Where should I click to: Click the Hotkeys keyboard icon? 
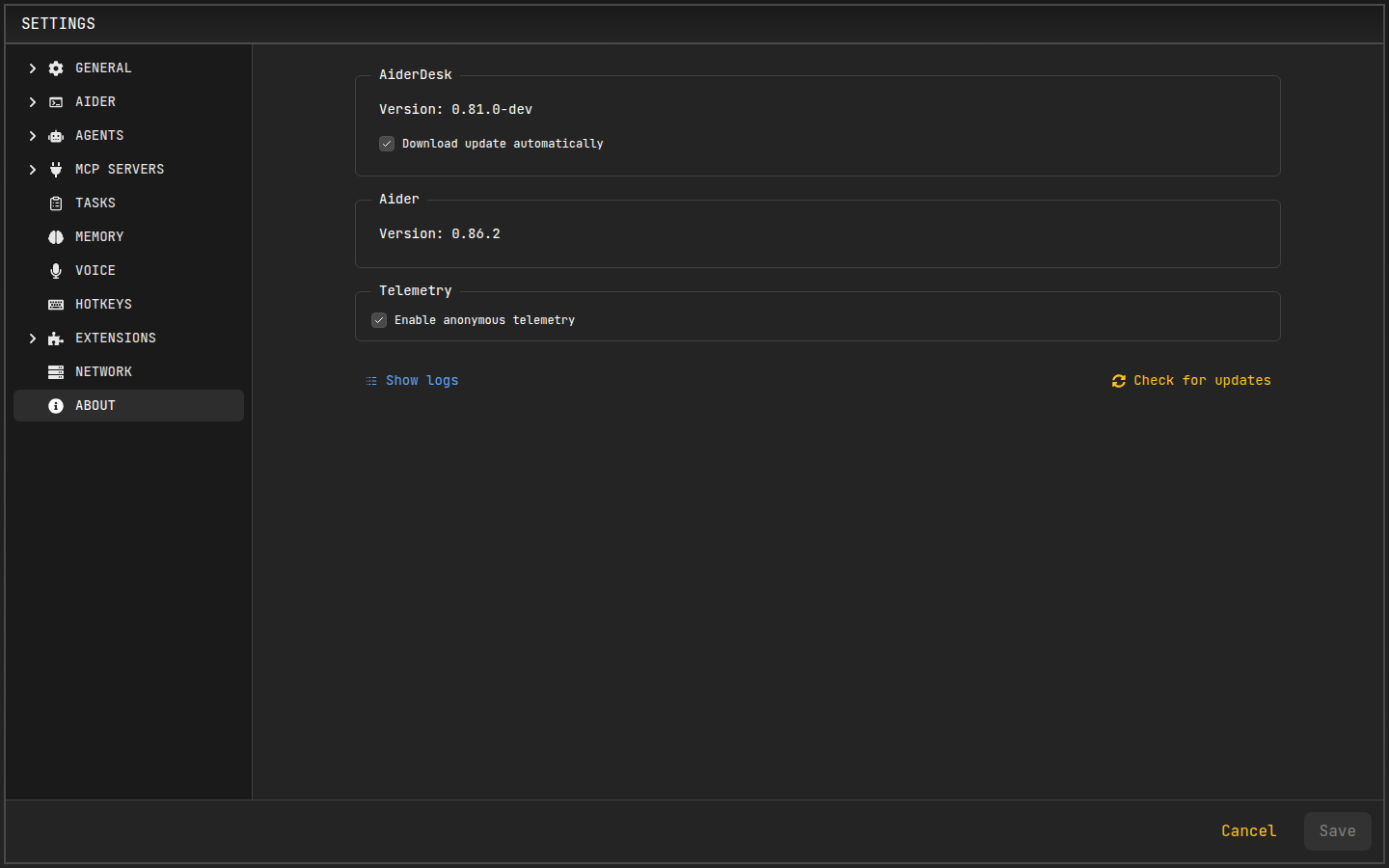[x=56, y=305]
